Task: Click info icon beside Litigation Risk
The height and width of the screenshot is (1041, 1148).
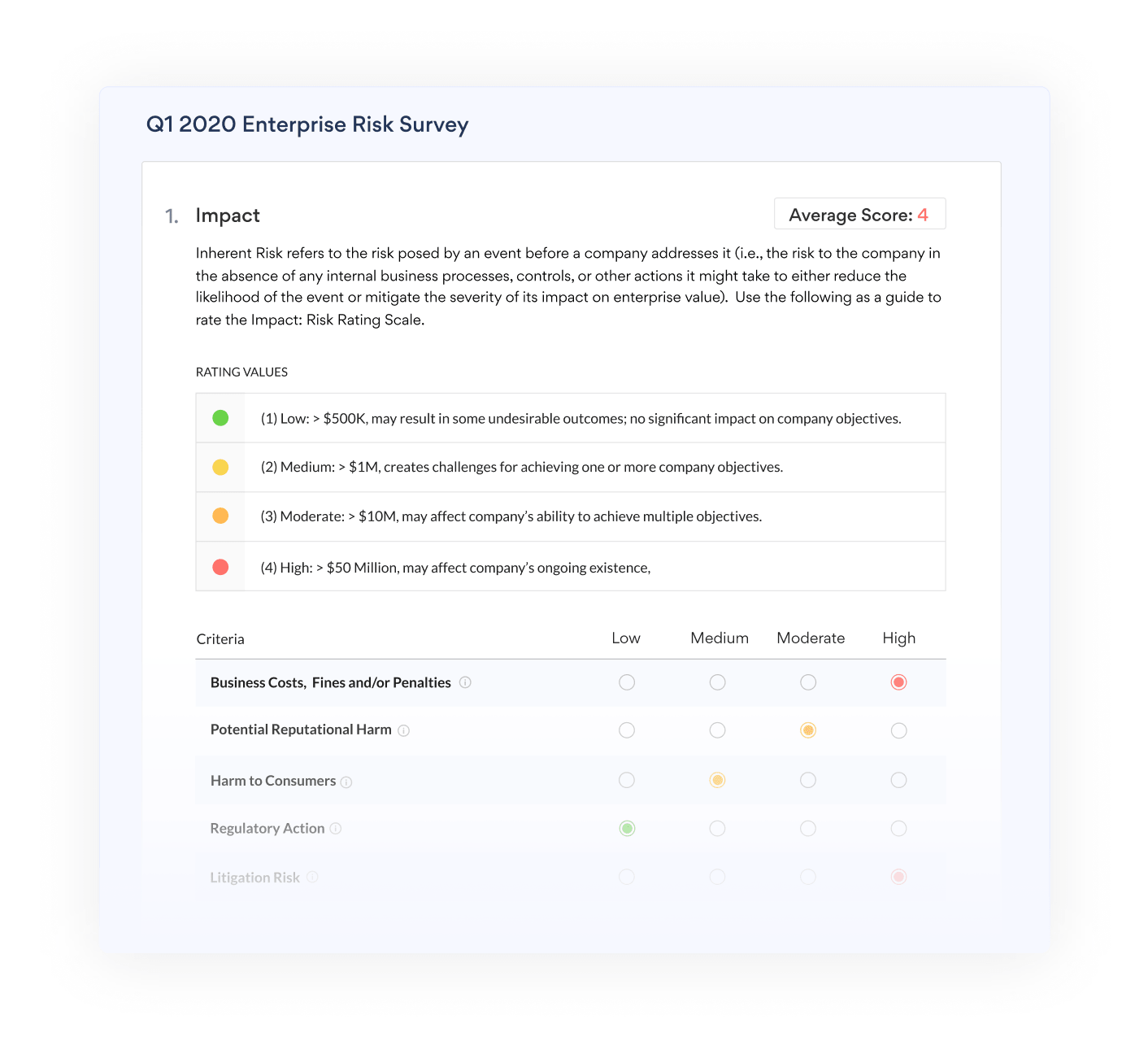Action: click(312, 877)
